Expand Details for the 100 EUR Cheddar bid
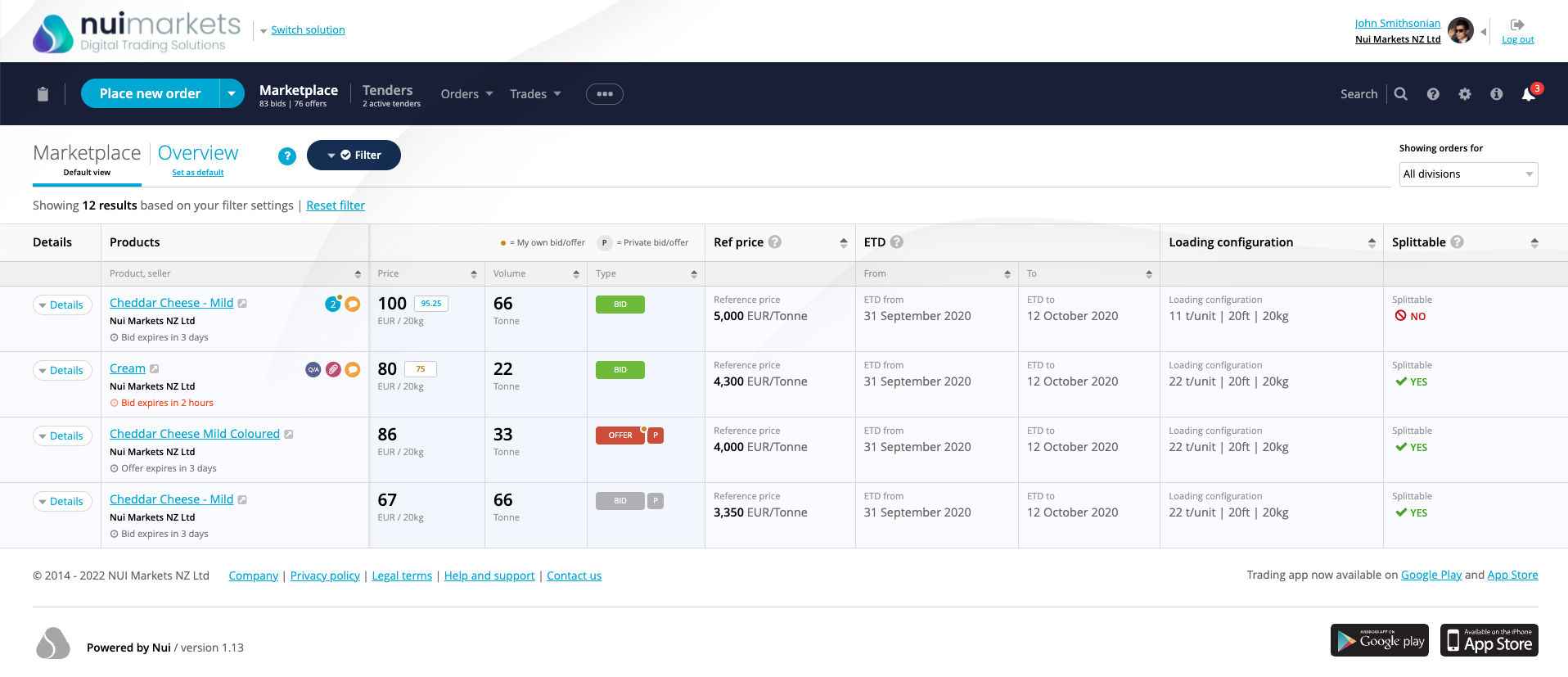 coord(62,305)
